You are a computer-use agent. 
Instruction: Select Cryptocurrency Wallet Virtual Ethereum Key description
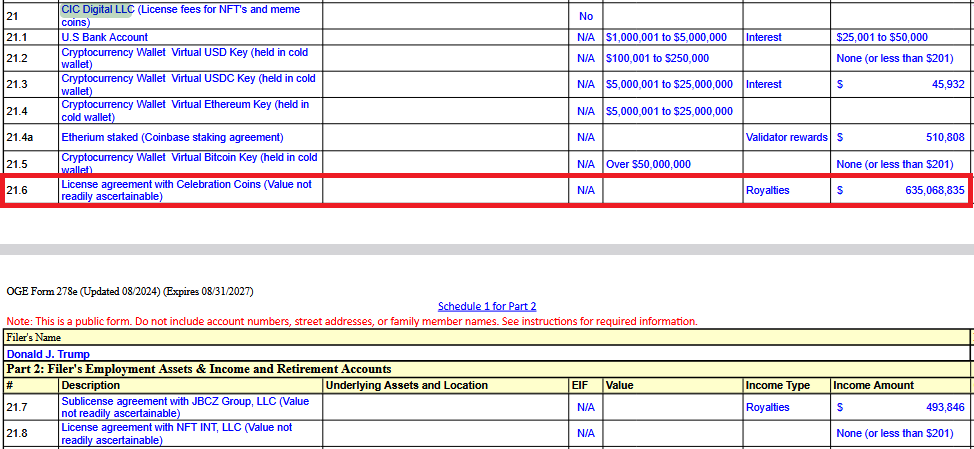click(185, 111)
